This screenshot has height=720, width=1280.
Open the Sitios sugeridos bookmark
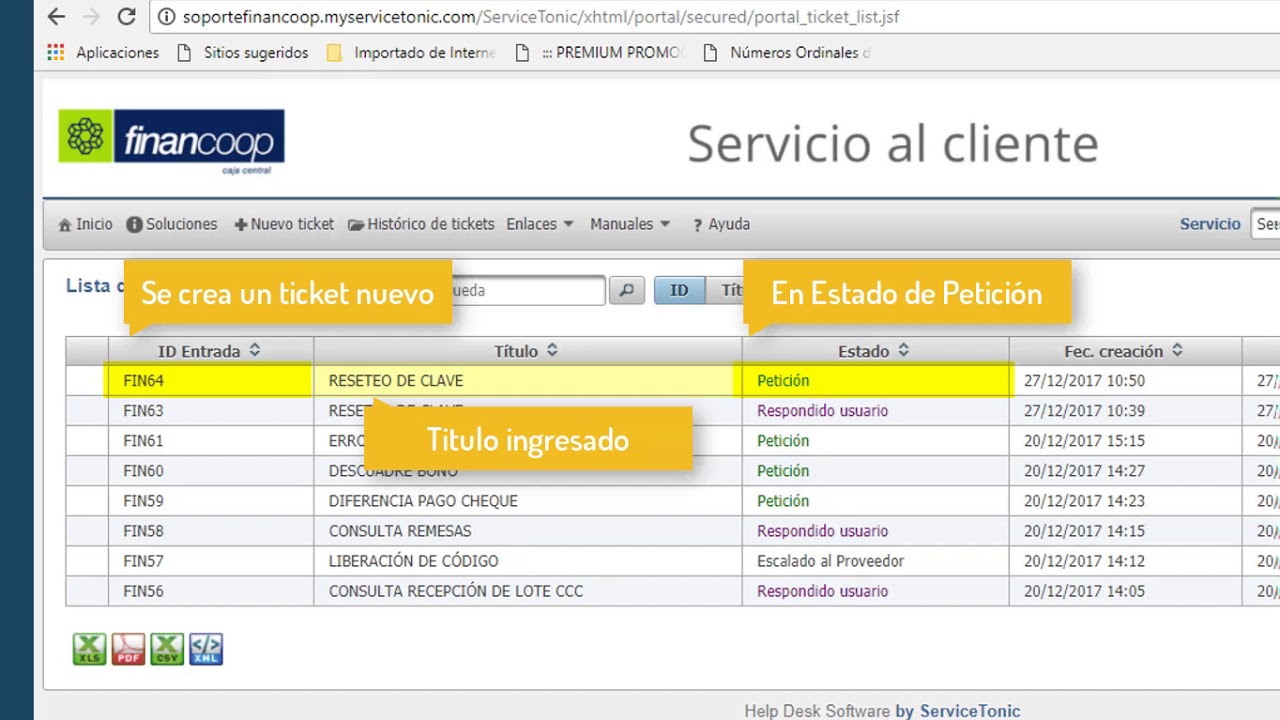(242, 53)
